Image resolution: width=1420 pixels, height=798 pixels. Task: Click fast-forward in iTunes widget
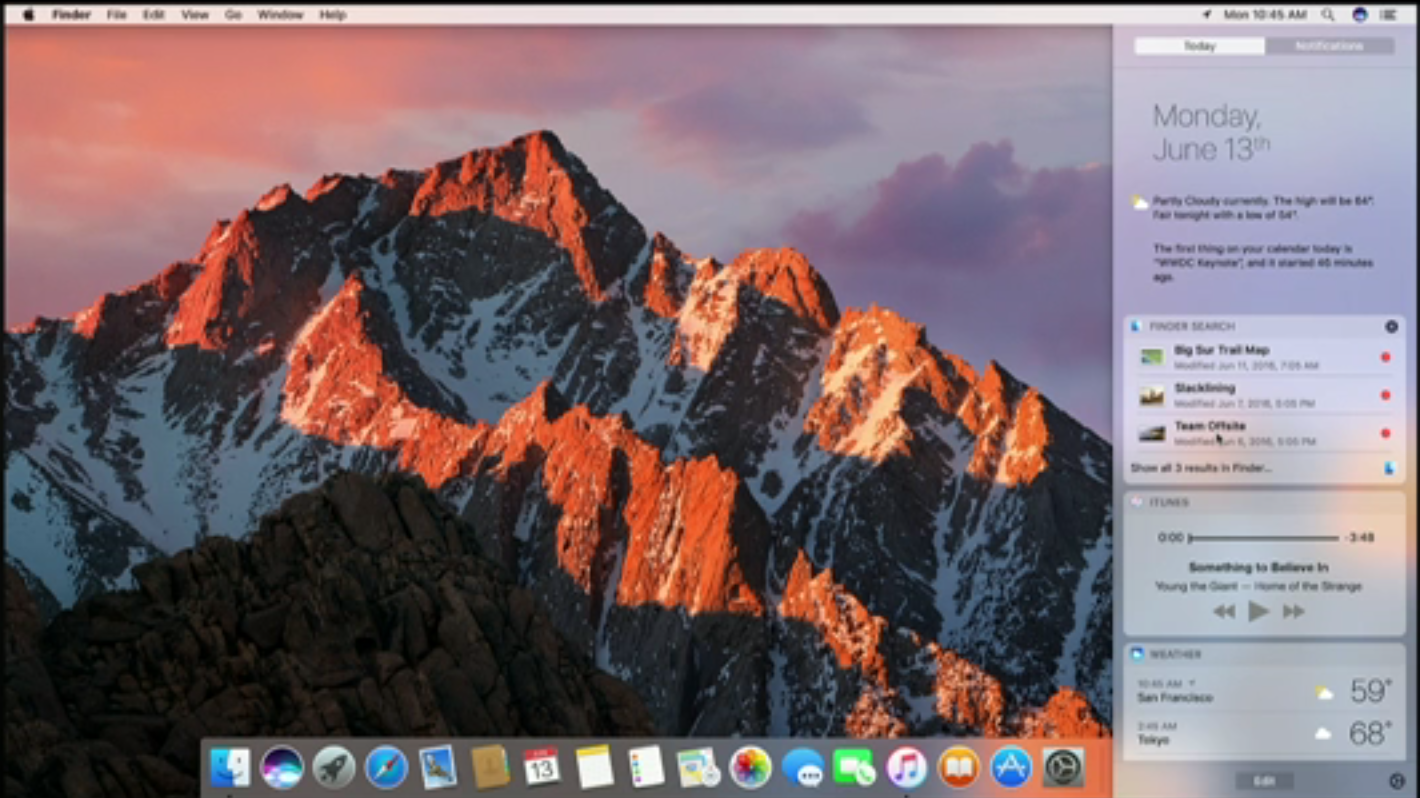point(1294,612)
